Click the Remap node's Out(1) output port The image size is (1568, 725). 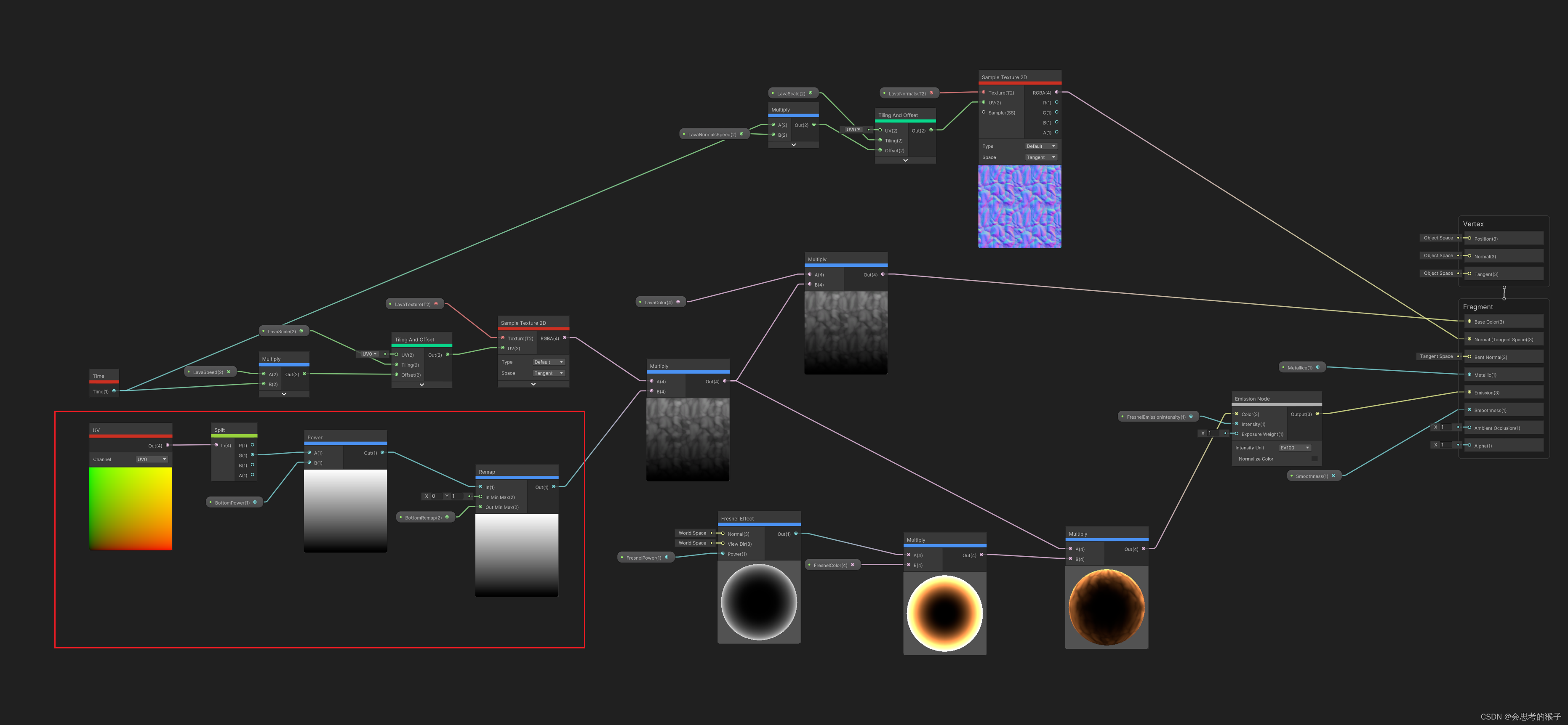tap(553, 486)
